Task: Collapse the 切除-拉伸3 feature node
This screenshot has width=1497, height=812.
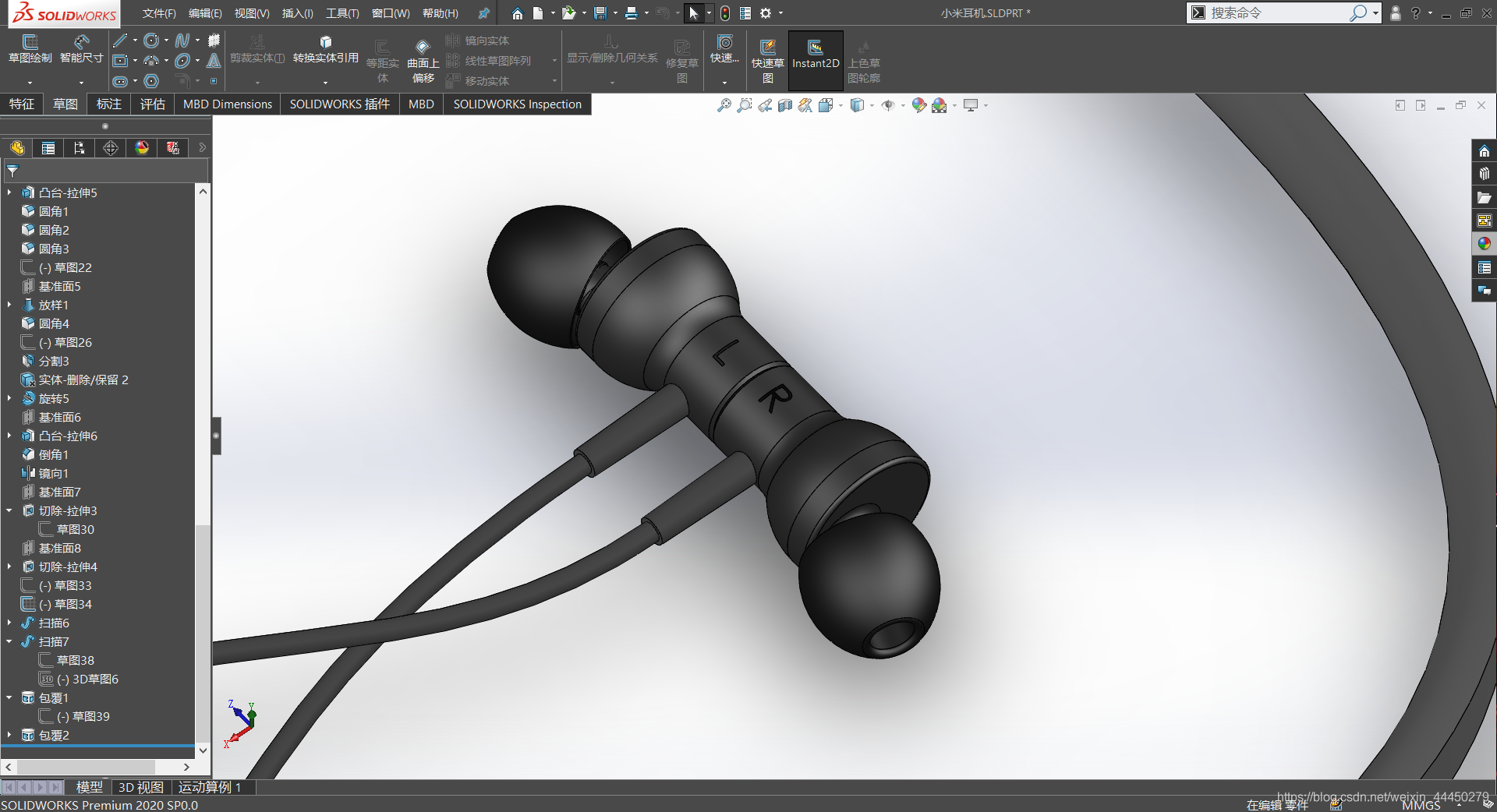Action: click(9, 510)
